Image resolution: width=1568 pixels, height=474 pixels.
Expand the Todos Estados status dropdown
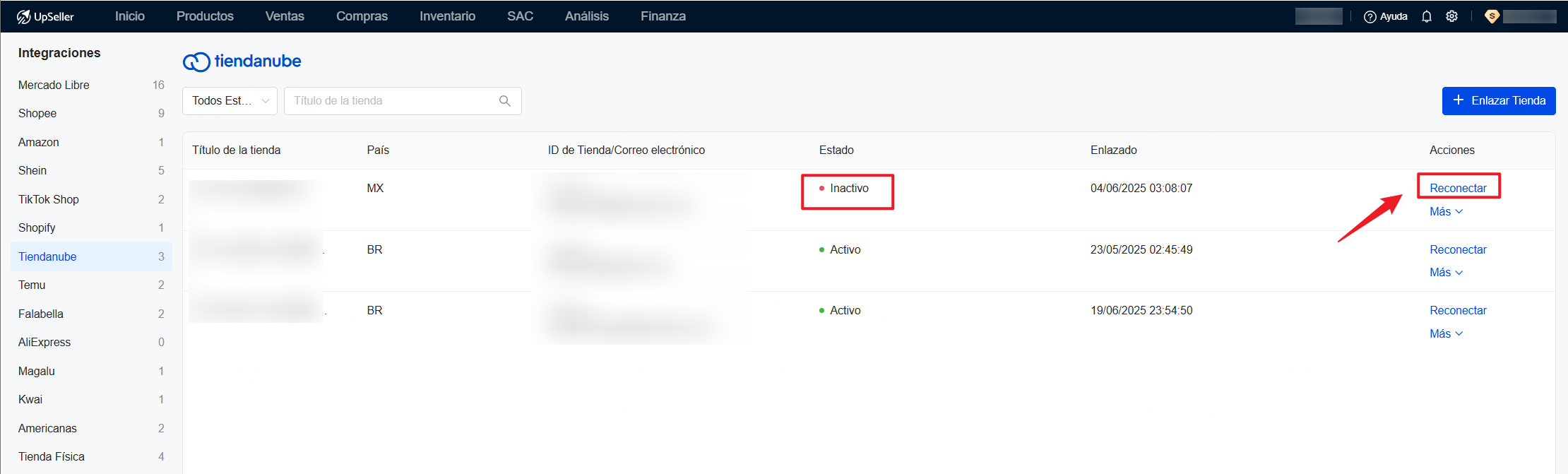(230, 101)
